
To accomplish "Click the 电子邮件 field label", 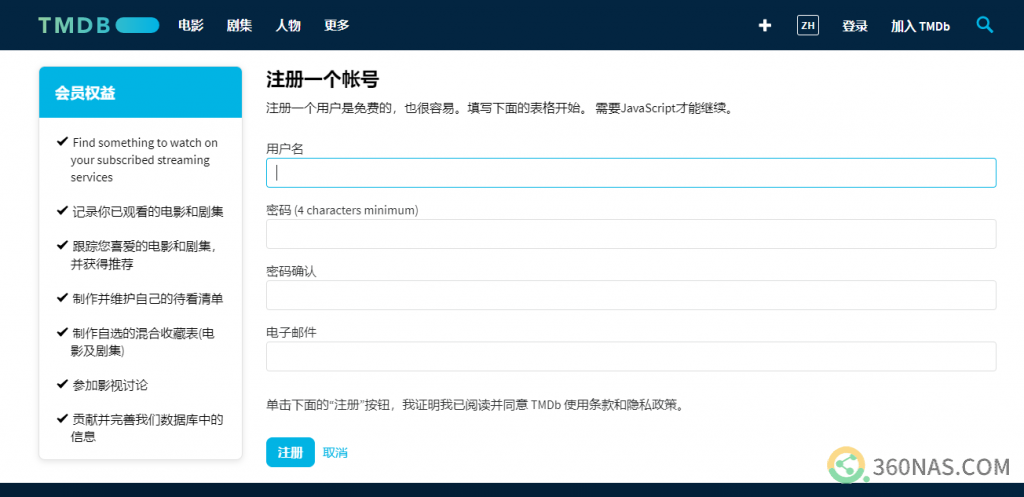I will point(291,332).
